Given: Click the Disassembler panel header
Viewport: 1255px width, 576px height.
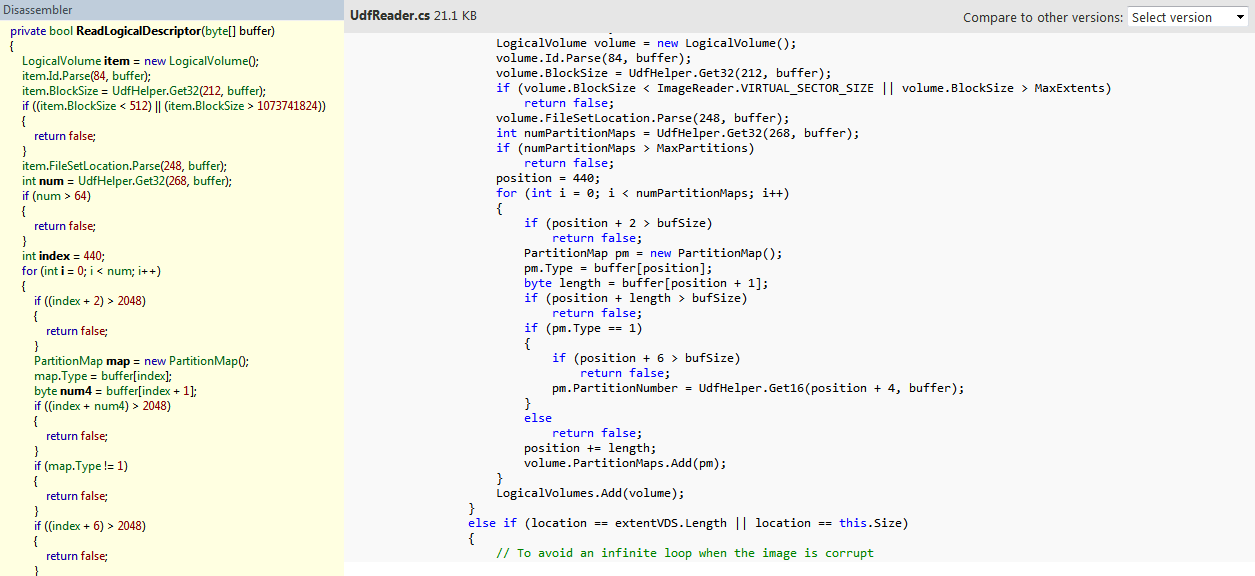Looking at the screenshot, I should click(x=172, y=10).
